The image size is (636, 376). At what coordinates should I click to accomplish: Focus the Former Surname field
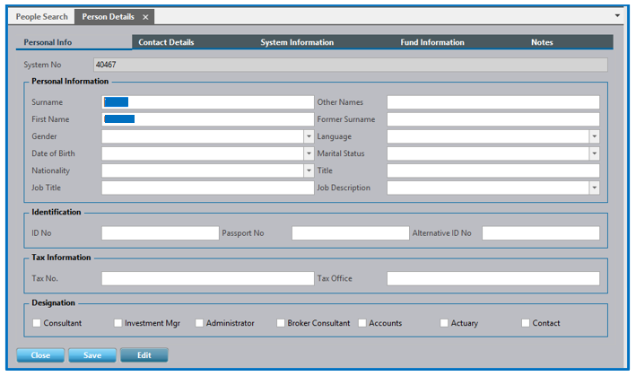coord(493,119)
